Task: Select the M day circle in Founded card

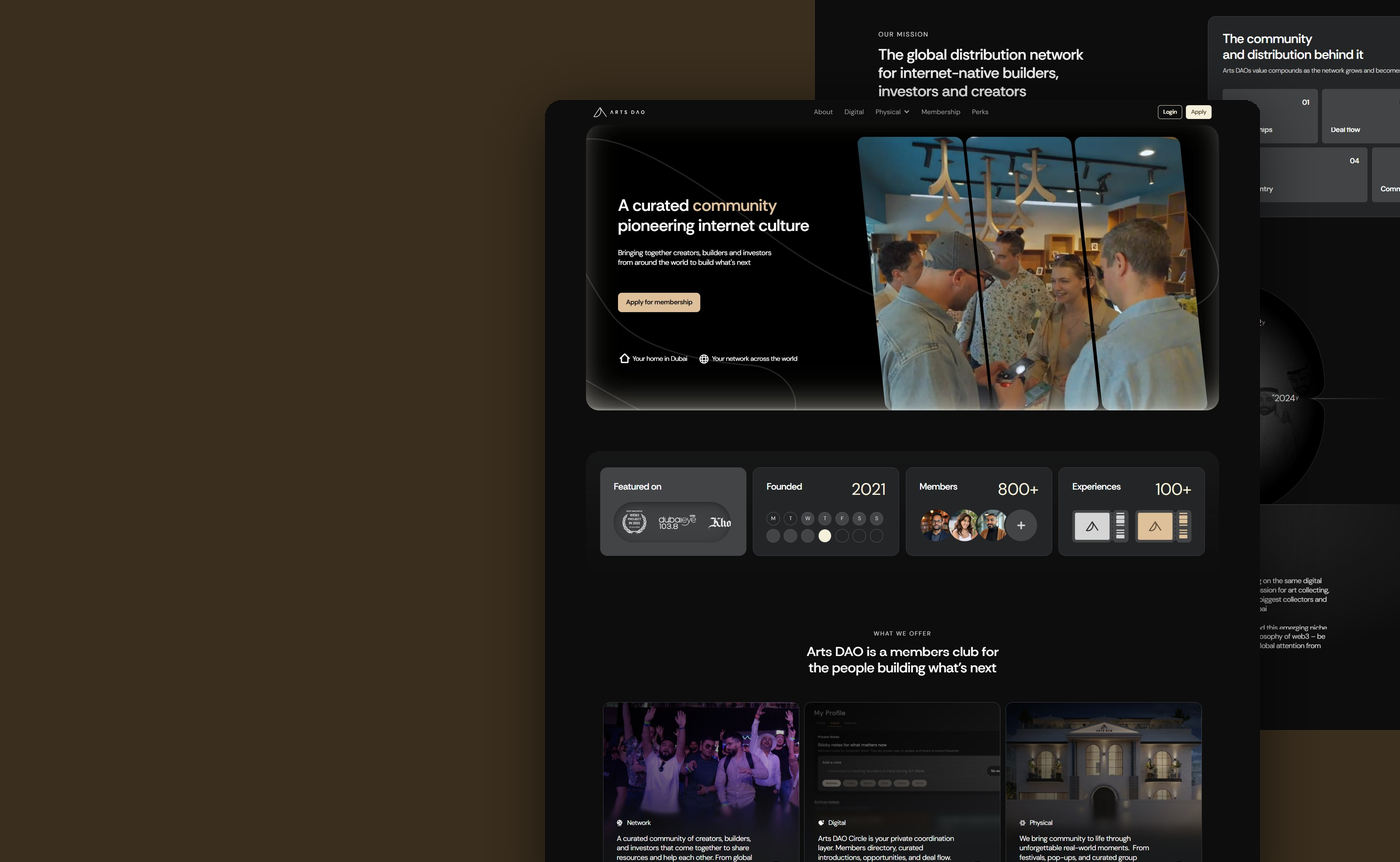Action: coord(773,518)
